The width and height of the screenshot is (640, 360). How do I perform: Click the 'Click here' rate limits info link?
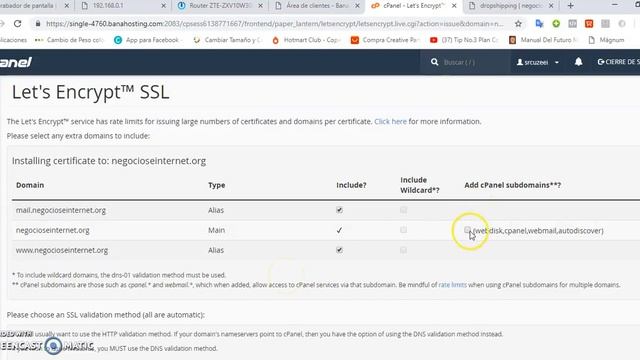(390, 121)
